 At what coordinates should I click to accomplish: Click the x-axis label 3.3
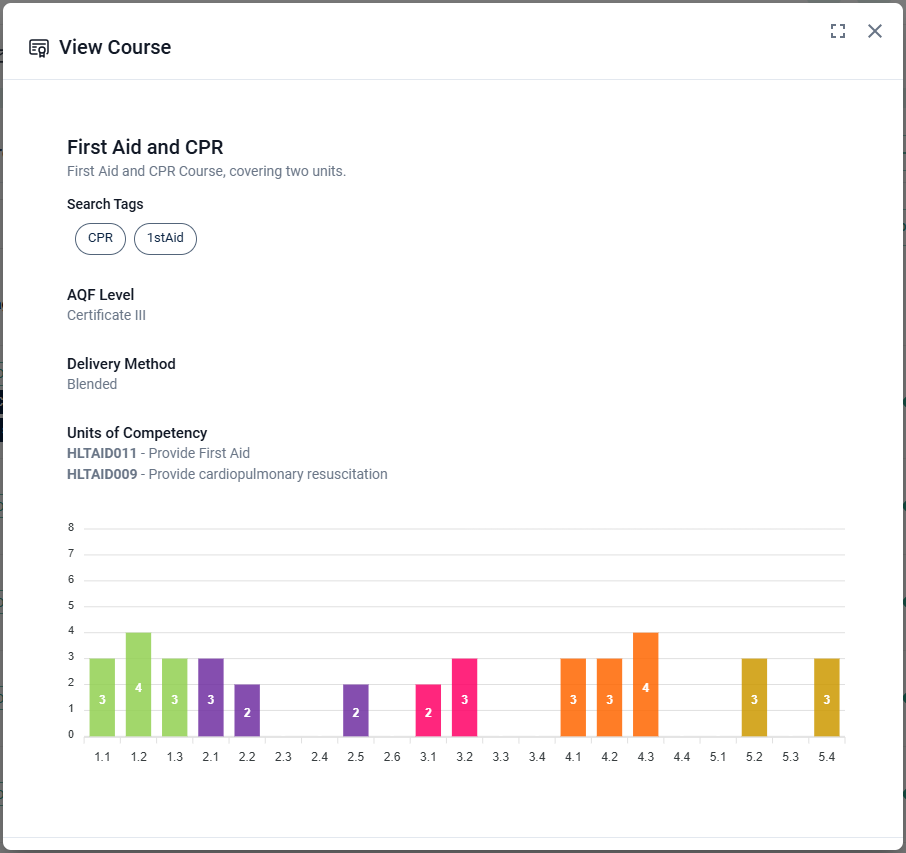(500, 757)
